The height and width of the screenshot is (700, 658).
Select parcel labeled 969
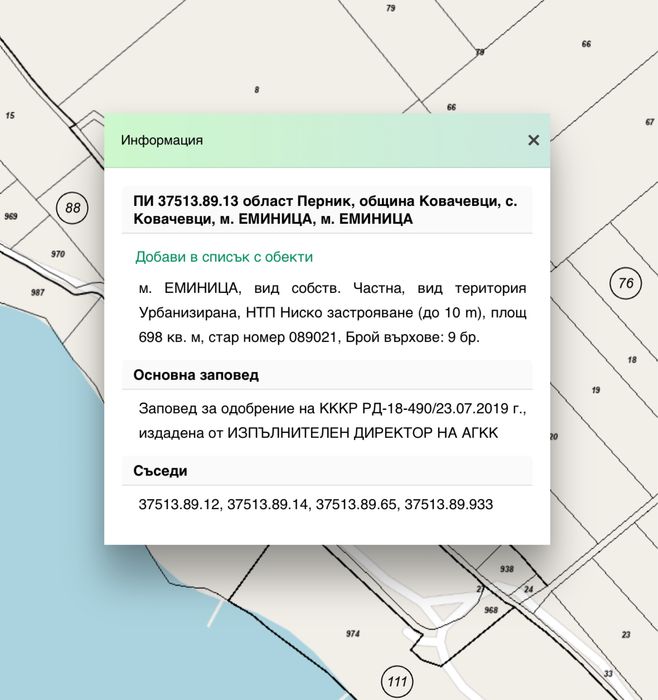(11, 216)
